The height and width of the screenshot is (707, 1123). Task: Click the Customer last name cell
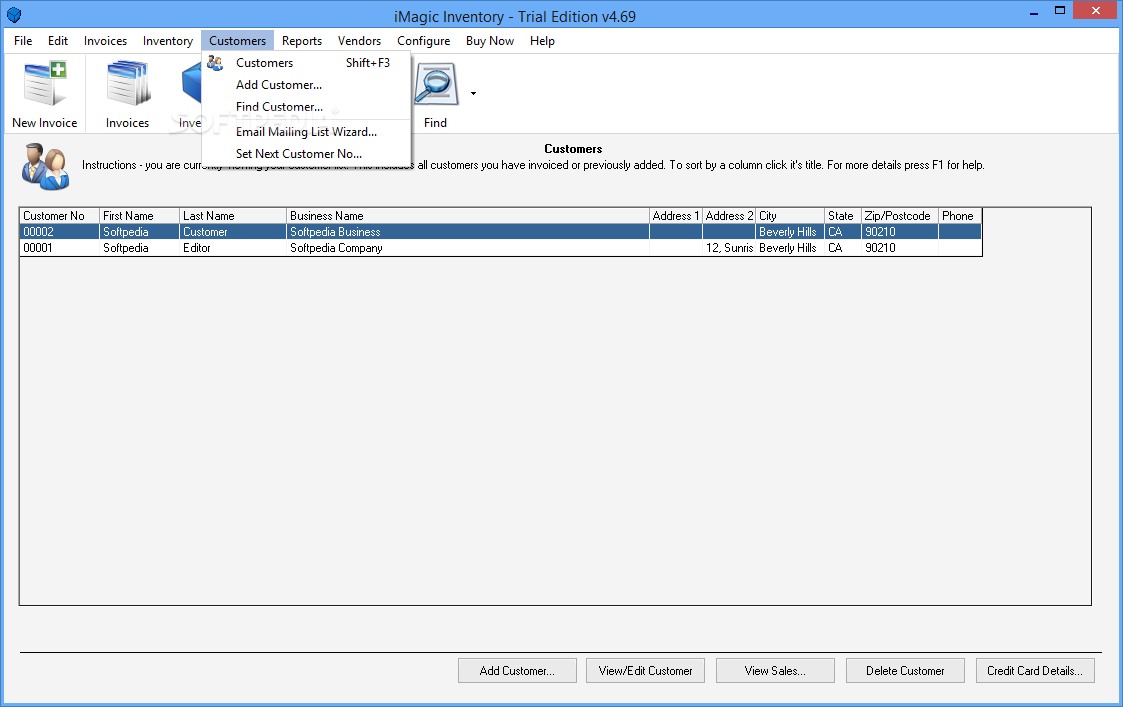[x=233, y=232]
